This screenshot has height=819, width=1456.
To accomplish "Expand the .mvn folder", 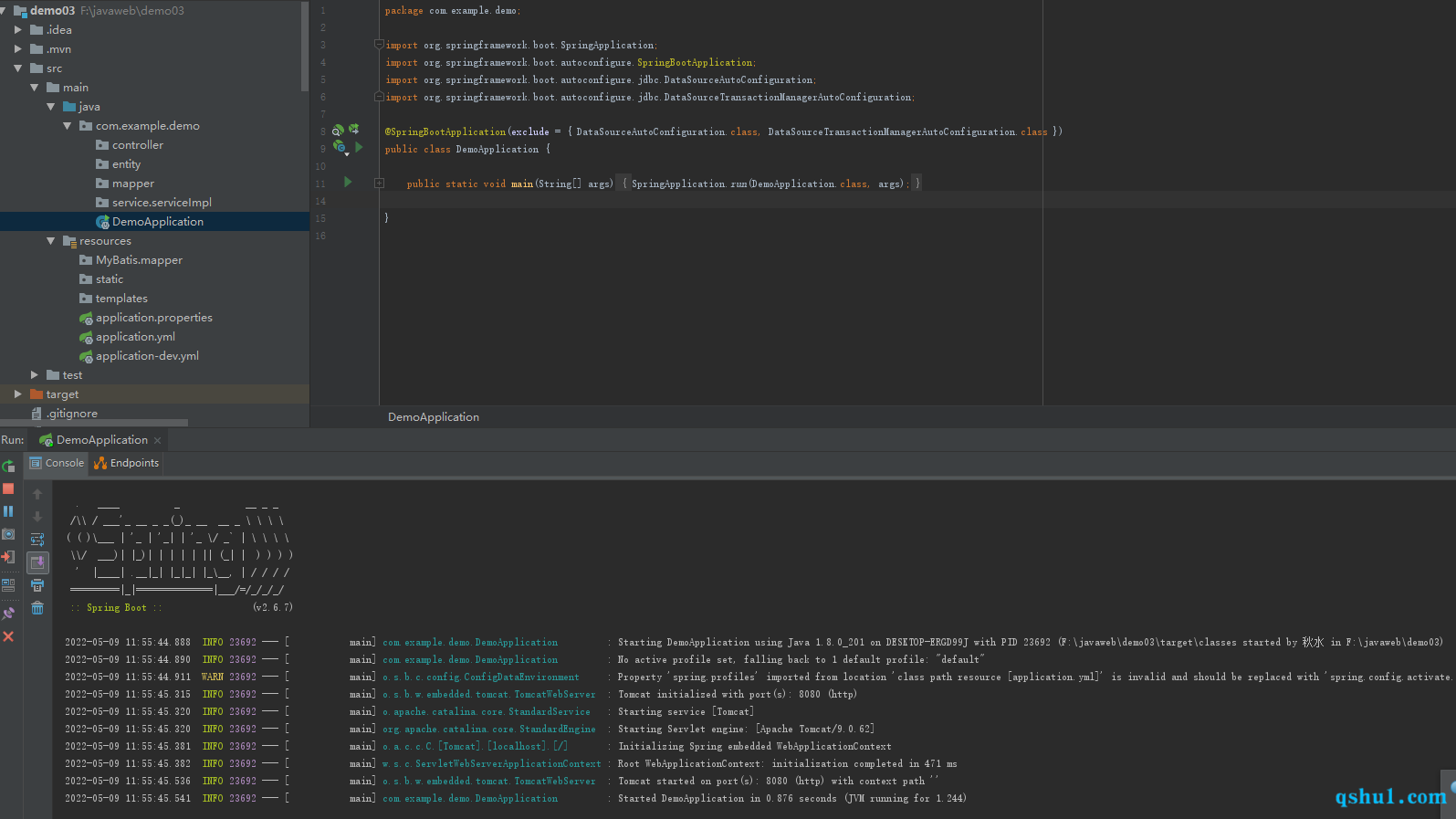I will coord(18,49).
